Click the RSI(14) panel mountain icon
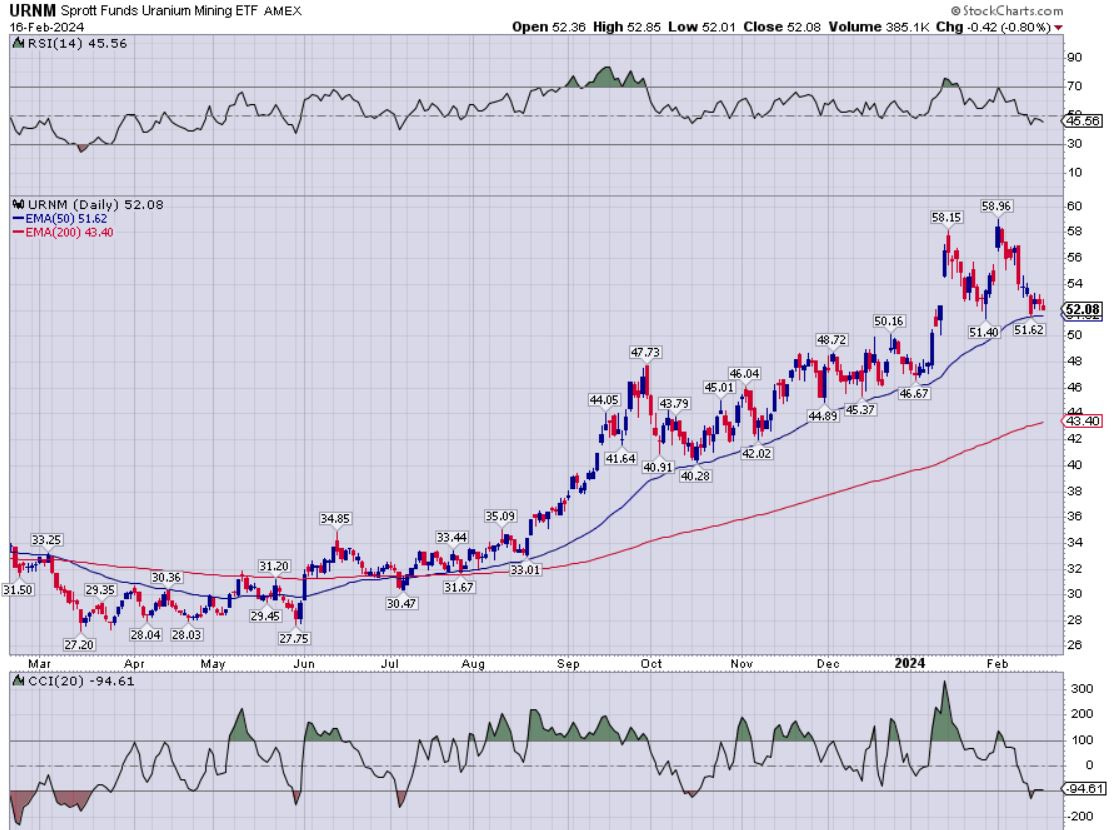Viewport: 1119px width, 830px height. 19,44
